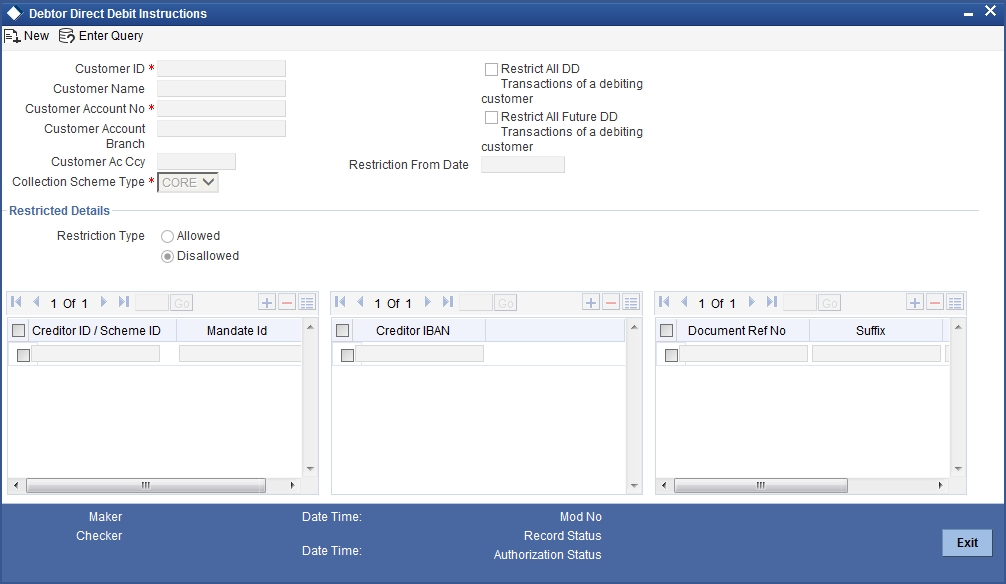This screenshot has width=1006, height=584.
Task: Tick the first row checkbox in Creditor ID grid
Action: tap(23, 355)
